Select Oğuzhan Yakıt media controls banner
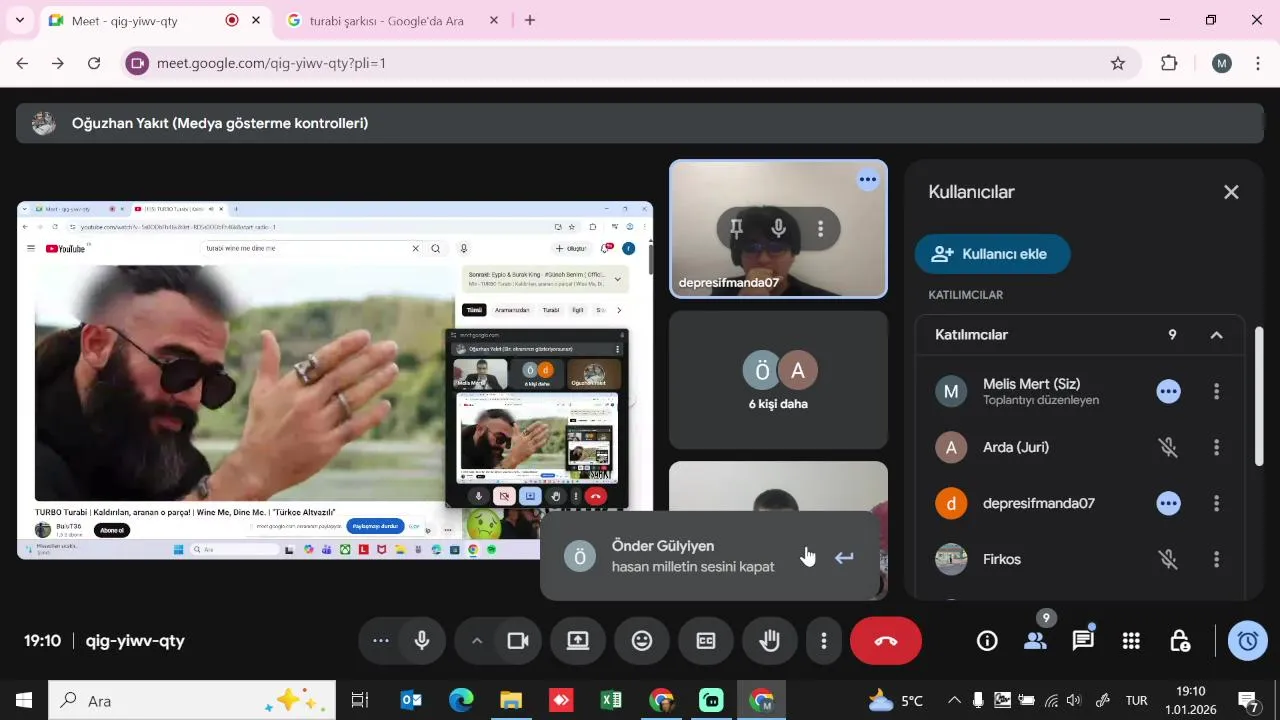1280x720 pixels. 640,124
